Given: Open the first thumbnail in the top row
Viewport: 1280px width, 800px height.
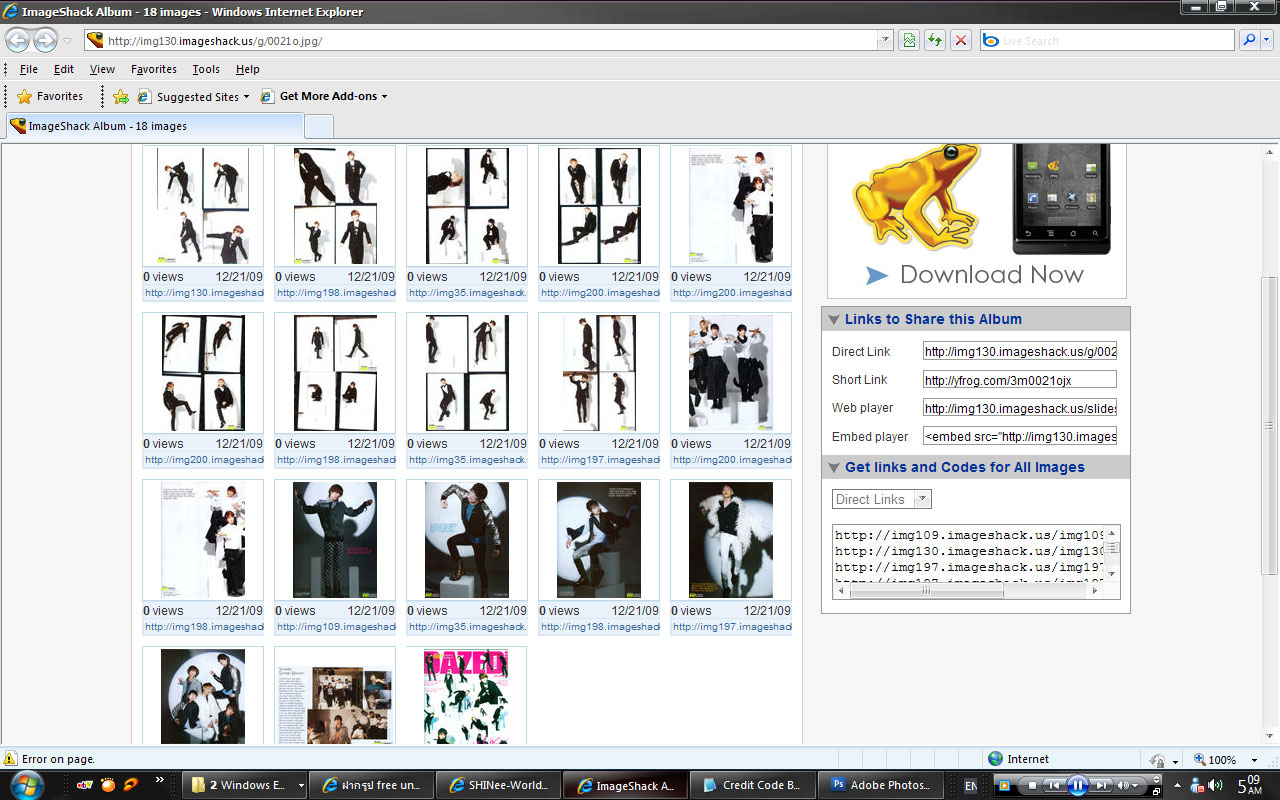Looking at the screenshot, I should coord(203,206).
